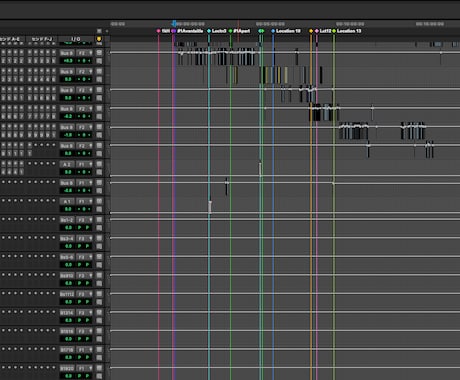This screenshot has width=460, height=380.
Task: Open the F2 dropdown on the -1.8 volume track
Action: point(85,127)
